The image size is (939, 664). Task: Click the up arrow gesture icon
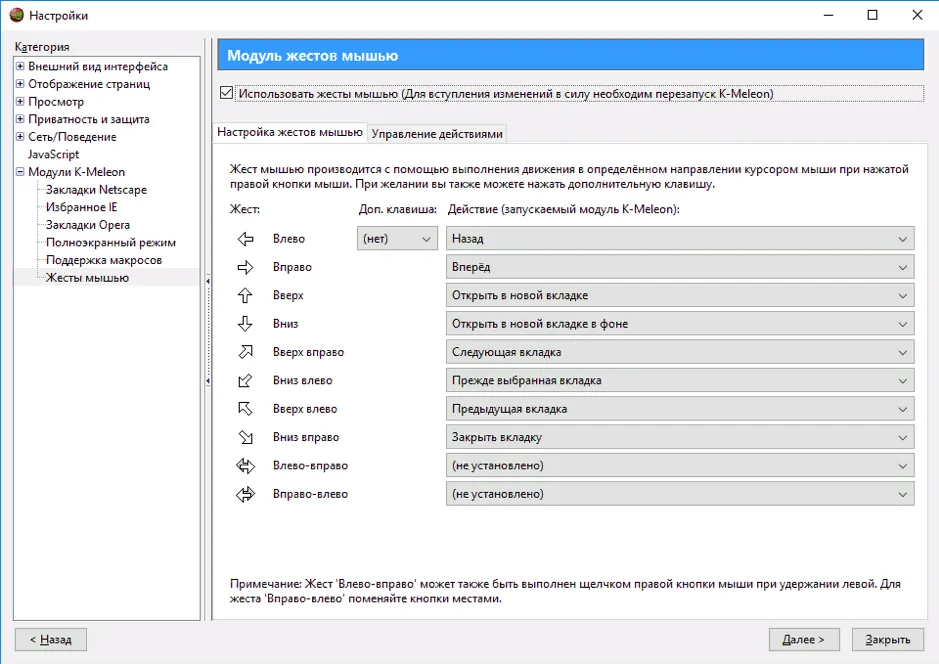[x=245, y=295]
